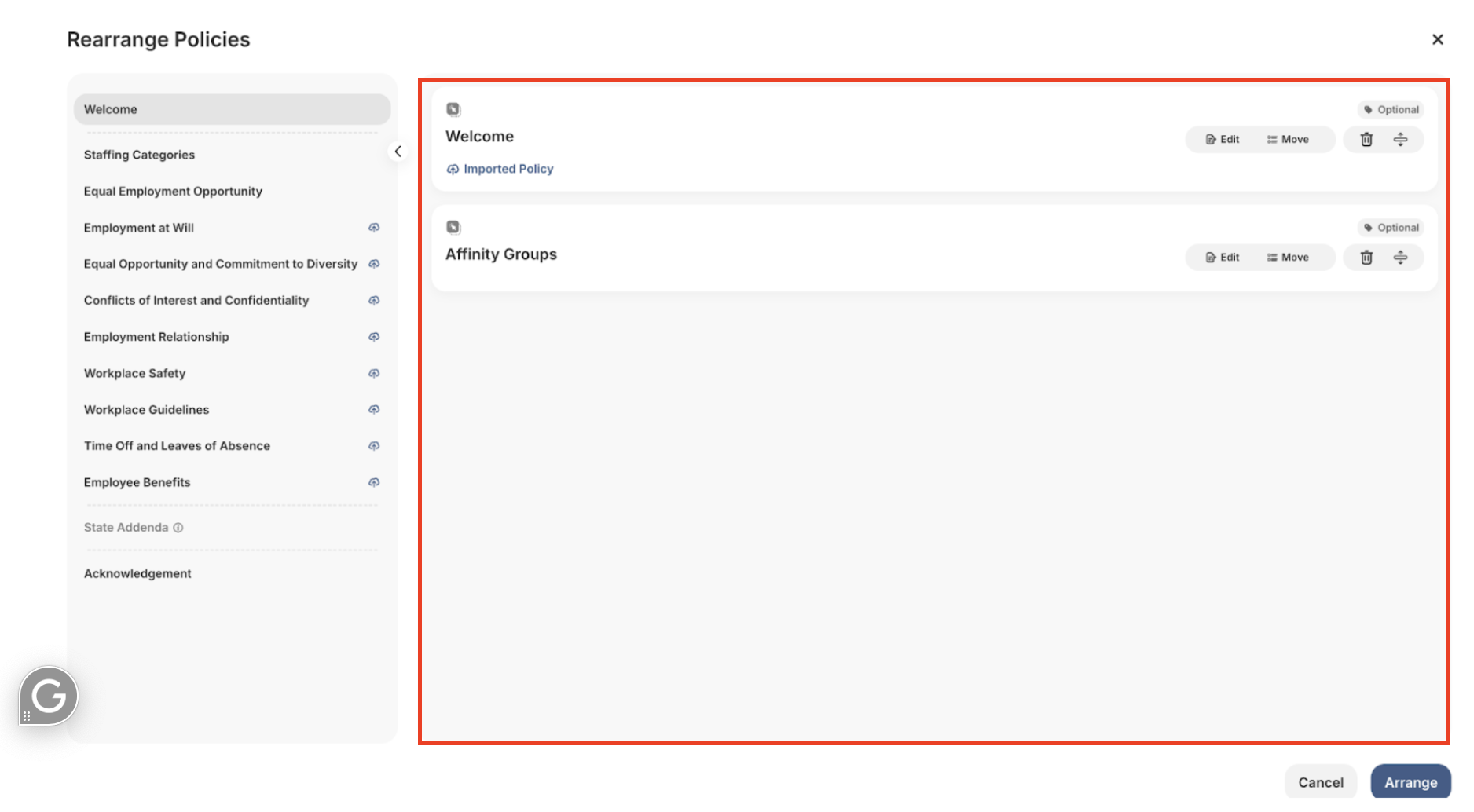1474x812 pixels.
Task: Open the Grammarly floating widget
Action: click(x=49, y=696)
